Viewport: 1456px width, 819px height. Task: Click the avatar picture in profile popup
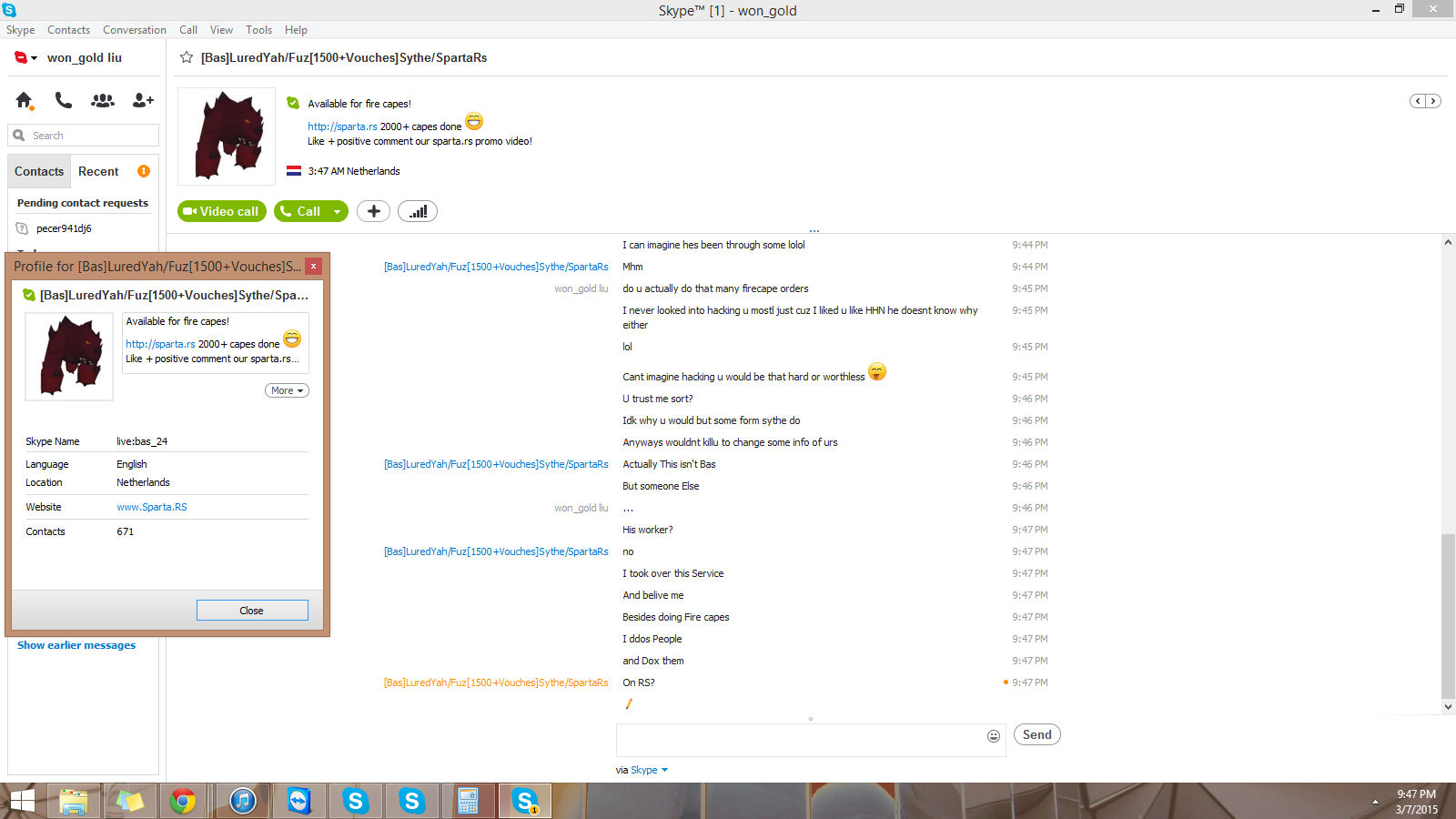pos(69,357)
